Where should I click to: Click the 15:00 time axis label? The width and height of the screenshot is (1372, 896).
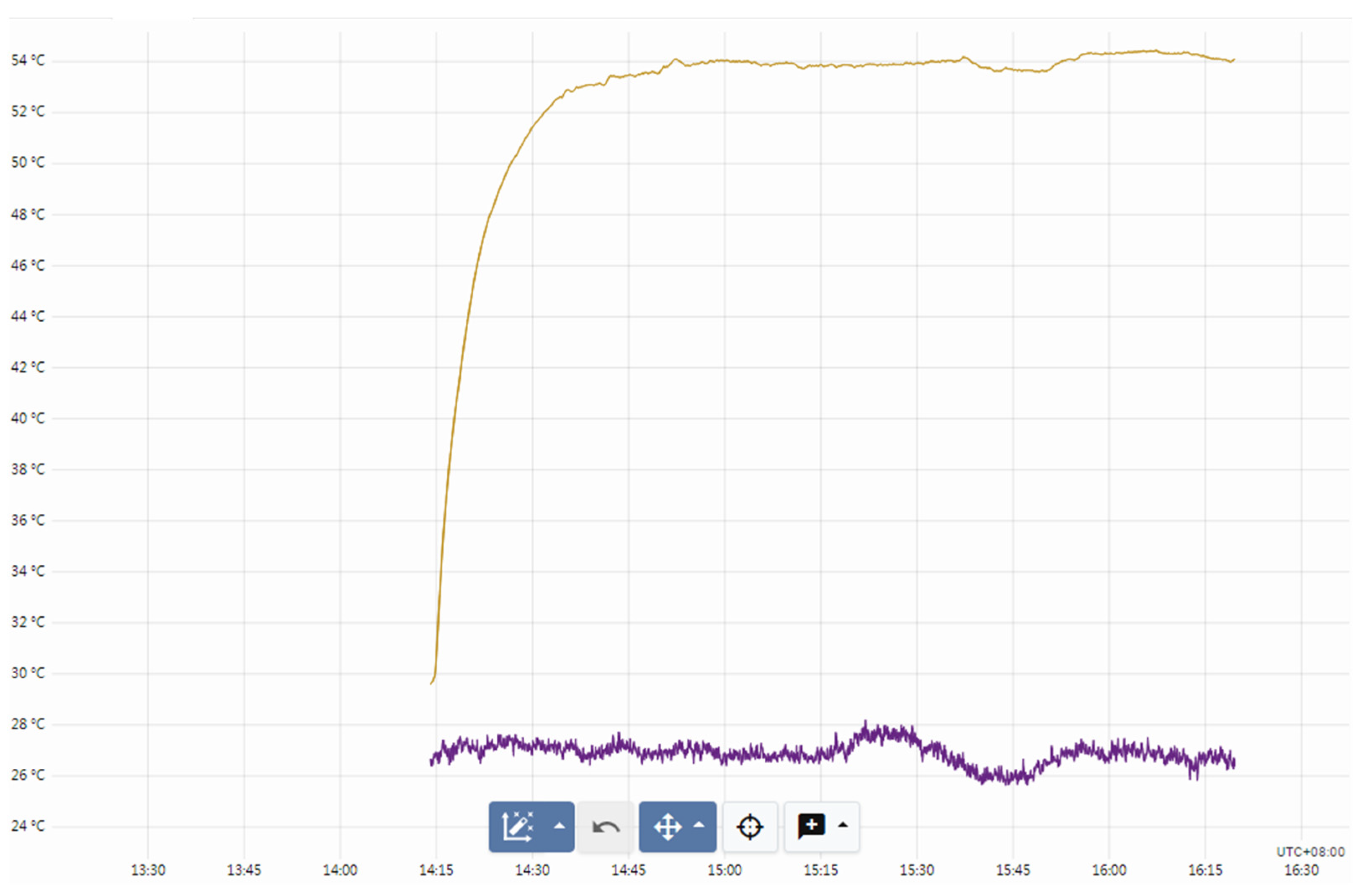pyautogui.click(x=725, y=870)
